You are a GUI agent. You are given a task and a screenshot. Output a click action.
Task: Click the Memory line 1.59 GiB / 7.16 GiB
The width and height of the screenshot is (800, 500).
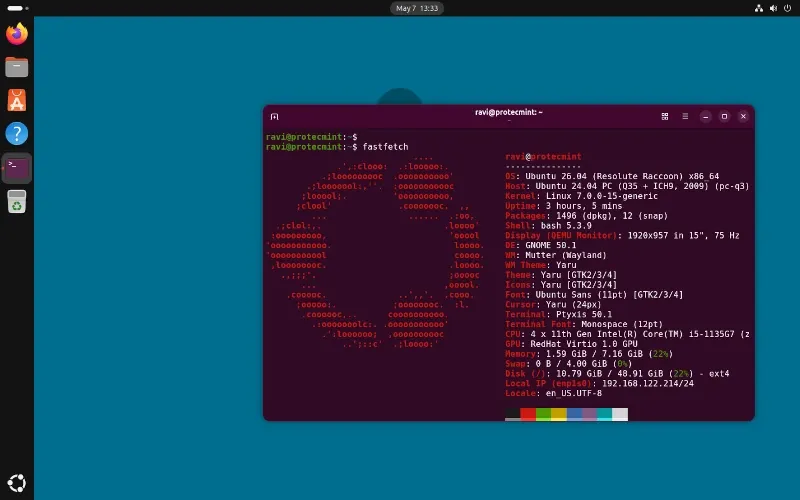(x=589, y=354)
